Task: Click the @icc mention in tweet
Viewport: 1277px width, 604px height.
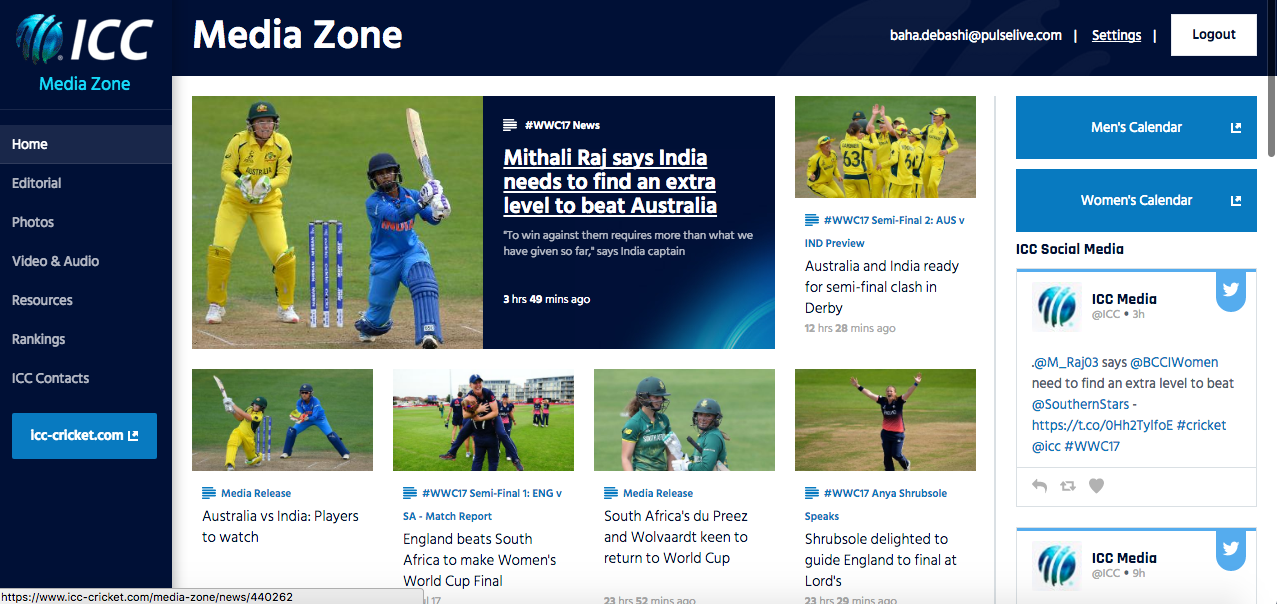Action: pyautogui.click(x=1046, y=446)
